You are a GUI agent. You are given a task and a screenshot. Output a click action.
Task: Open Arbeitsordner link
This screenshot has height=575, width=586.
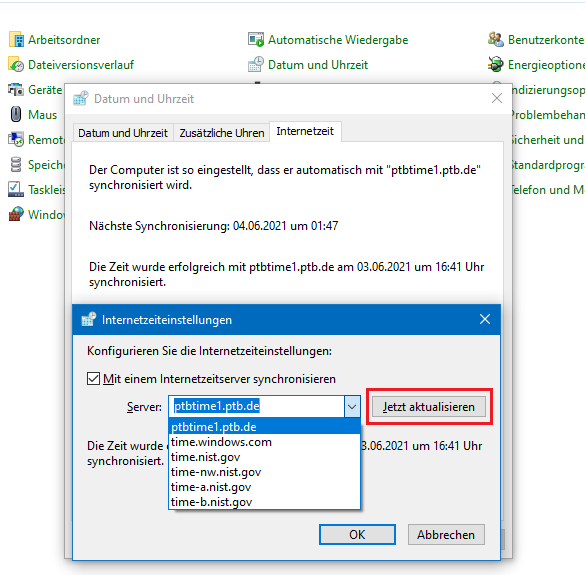pos(64,40)
